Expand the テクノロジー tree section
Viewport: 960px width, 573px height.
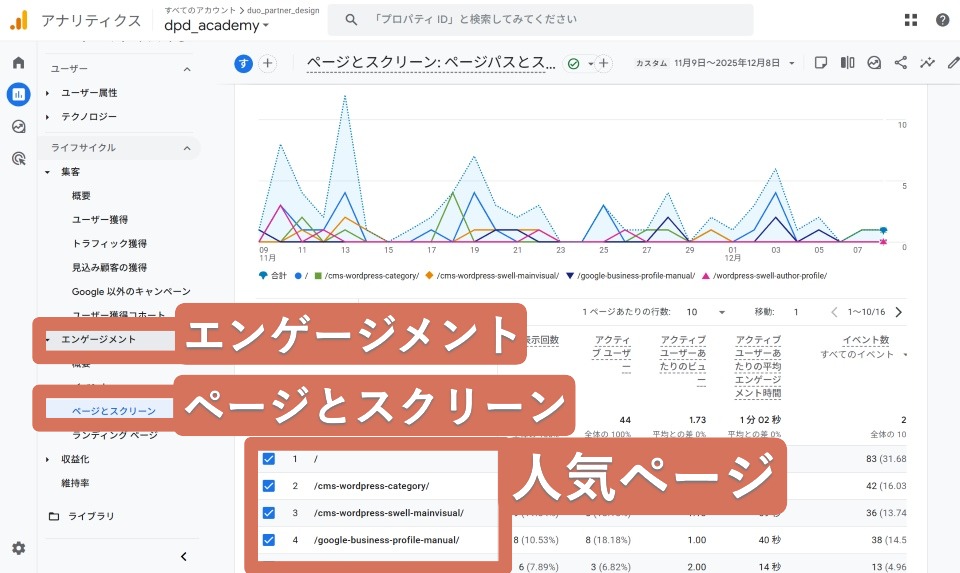pos(47,117)
